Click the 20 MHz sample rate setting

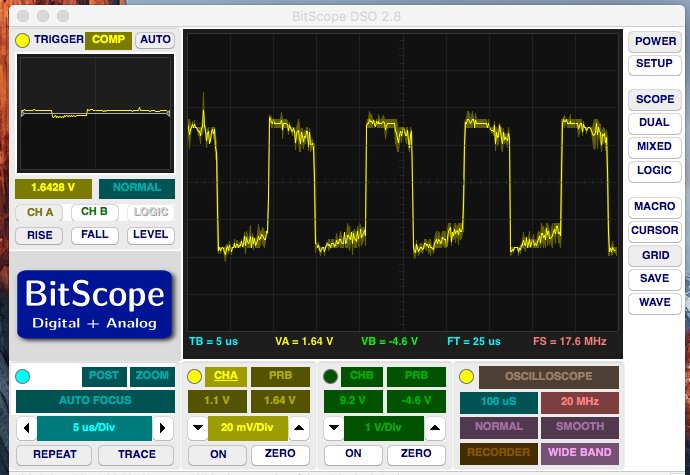click(x=580, y=402)
